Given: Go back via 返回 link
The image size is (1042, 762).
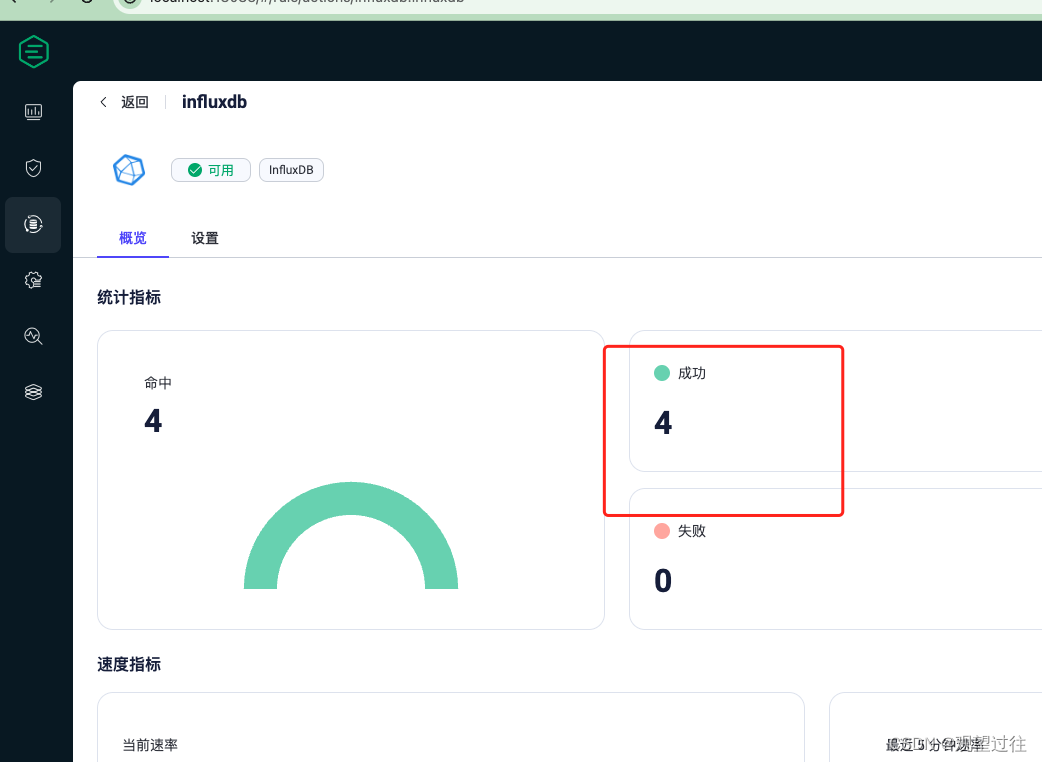Looking at the screenshot, I should [135, 102].
